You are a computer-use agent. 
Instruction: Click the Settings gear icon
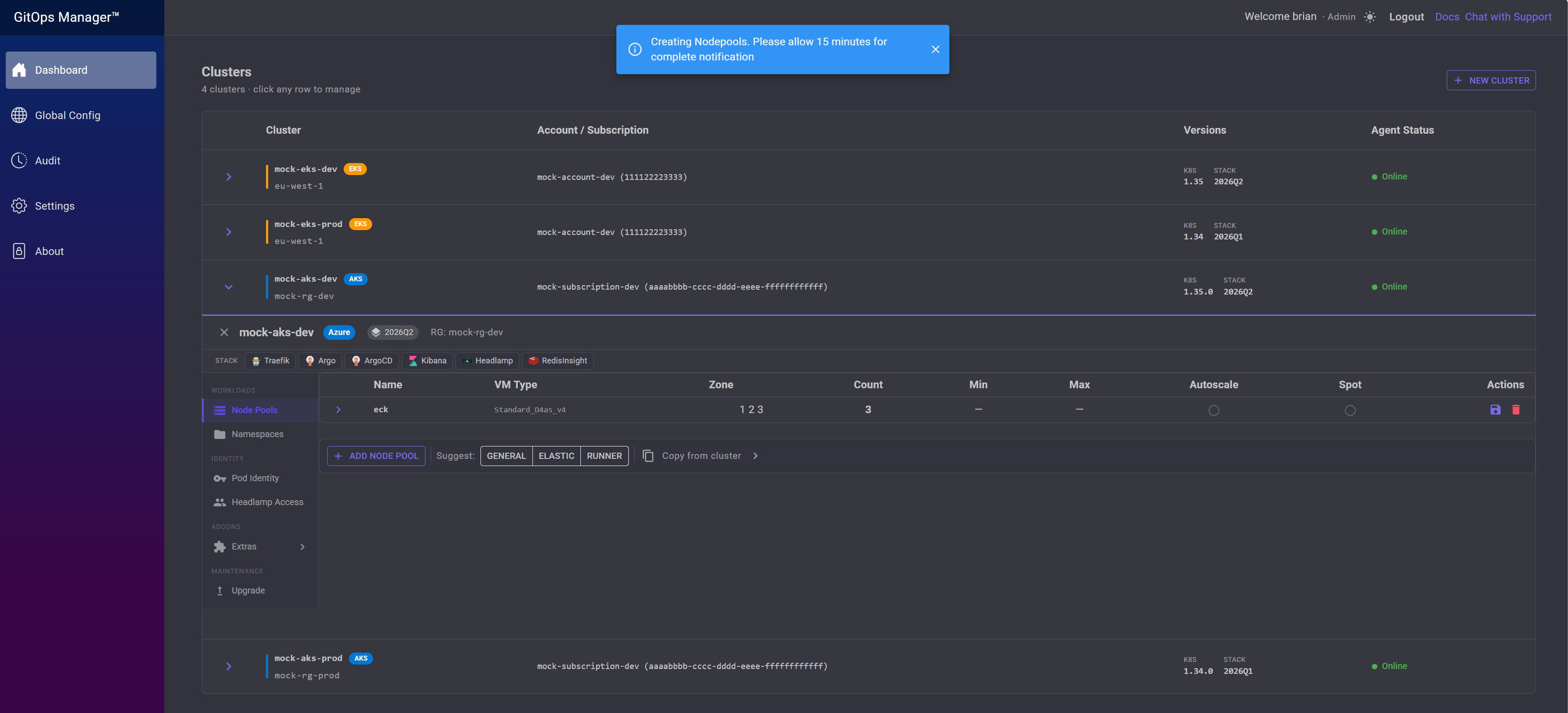coord(19,206)
